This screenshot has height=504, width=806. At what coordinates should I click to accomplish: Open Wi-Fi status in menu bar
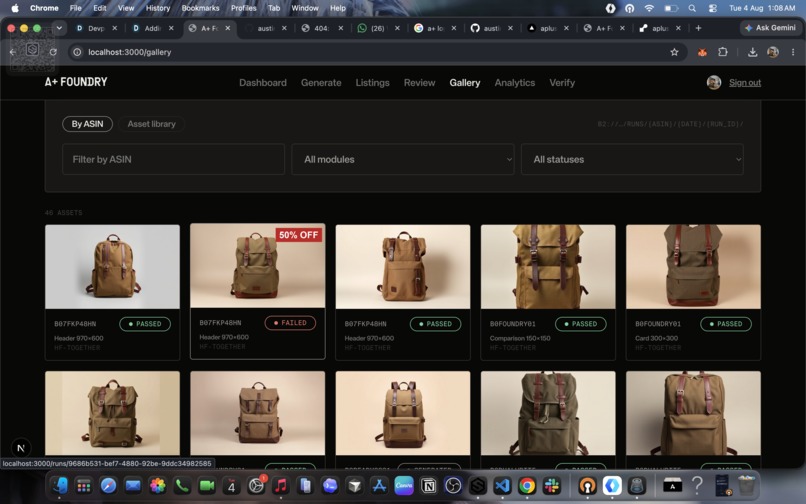pyautogui.click(x=649, y=8)
